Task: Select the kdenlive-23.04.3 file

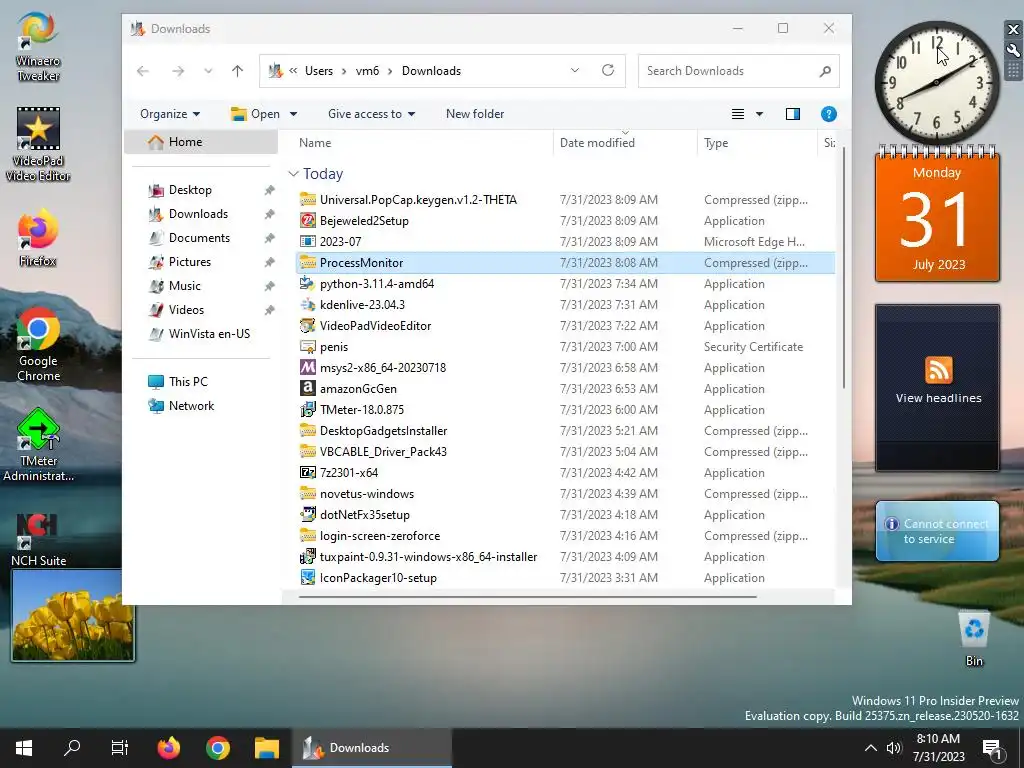Action: [x=566, y=304]
